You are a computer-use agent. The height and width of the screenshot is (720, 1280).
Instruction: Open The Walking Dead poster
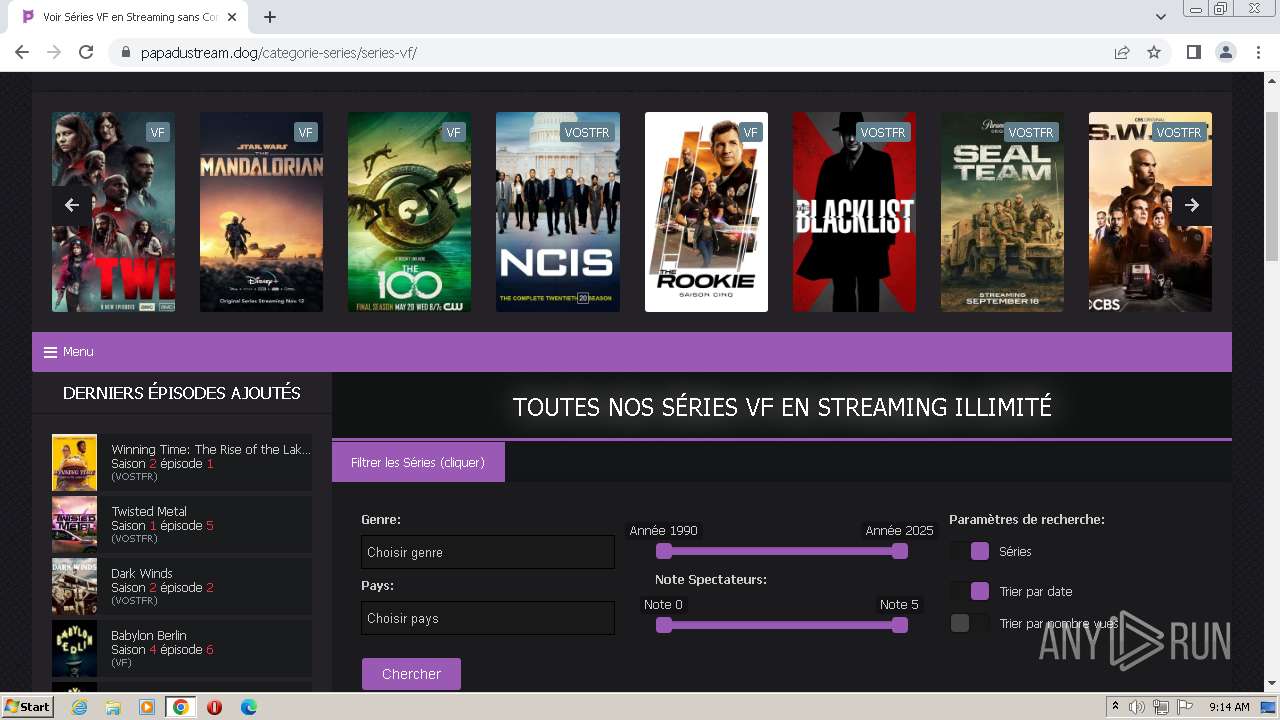[x=113, y=212]
